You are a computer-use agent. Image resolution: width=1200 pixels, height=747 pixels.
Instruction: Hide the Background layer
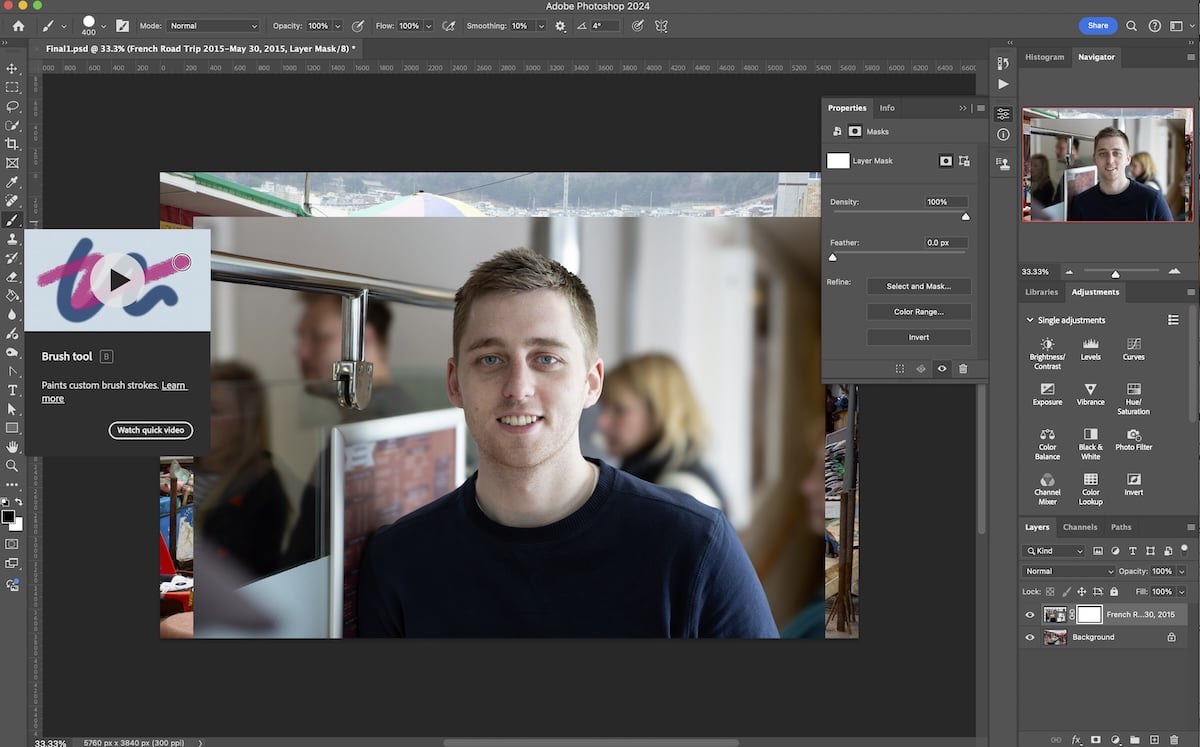1030,637
